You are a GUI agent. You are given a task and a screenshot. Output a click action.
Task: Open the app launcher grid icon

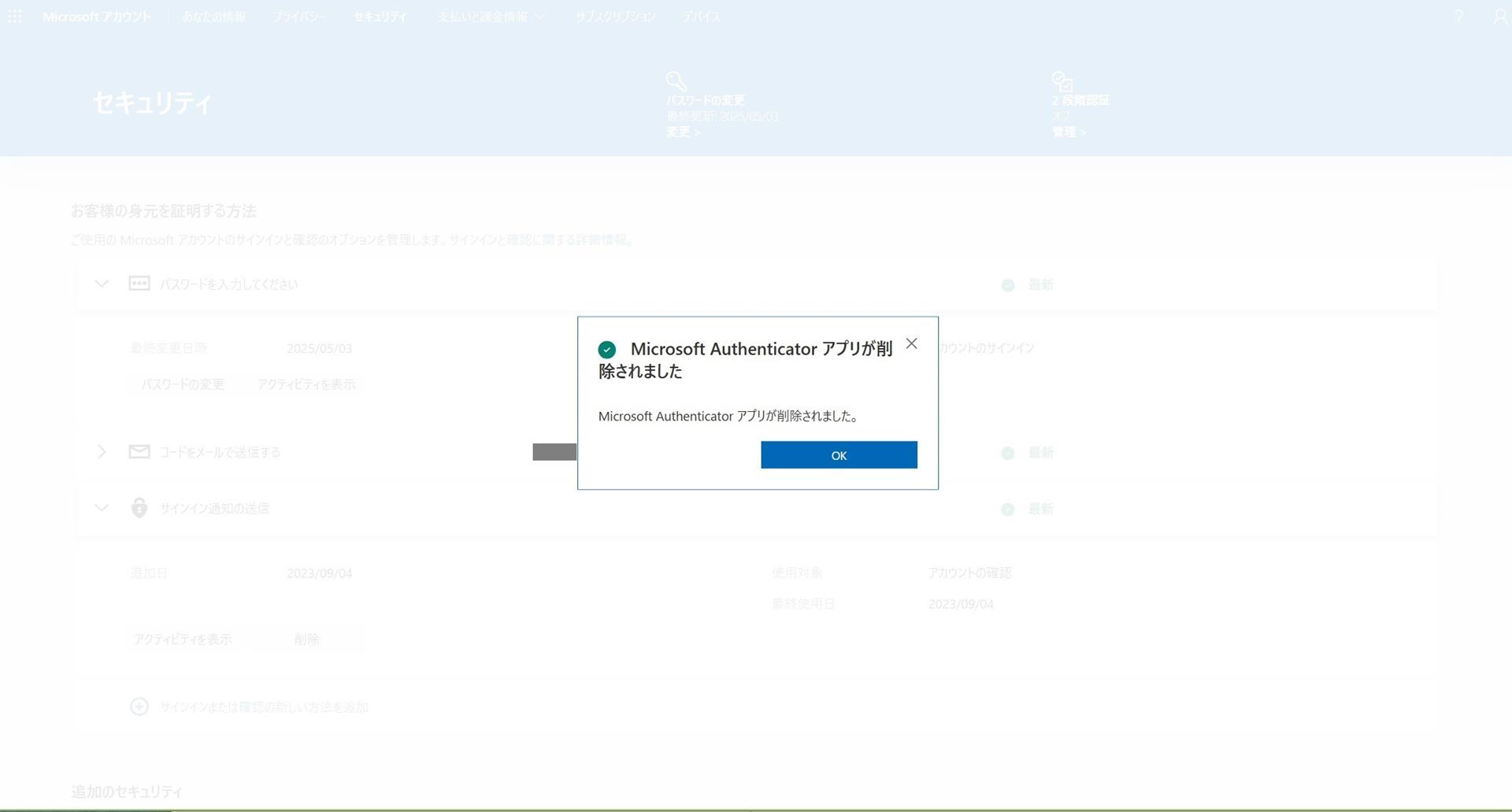pyautogui.click(x=14, y=16)
